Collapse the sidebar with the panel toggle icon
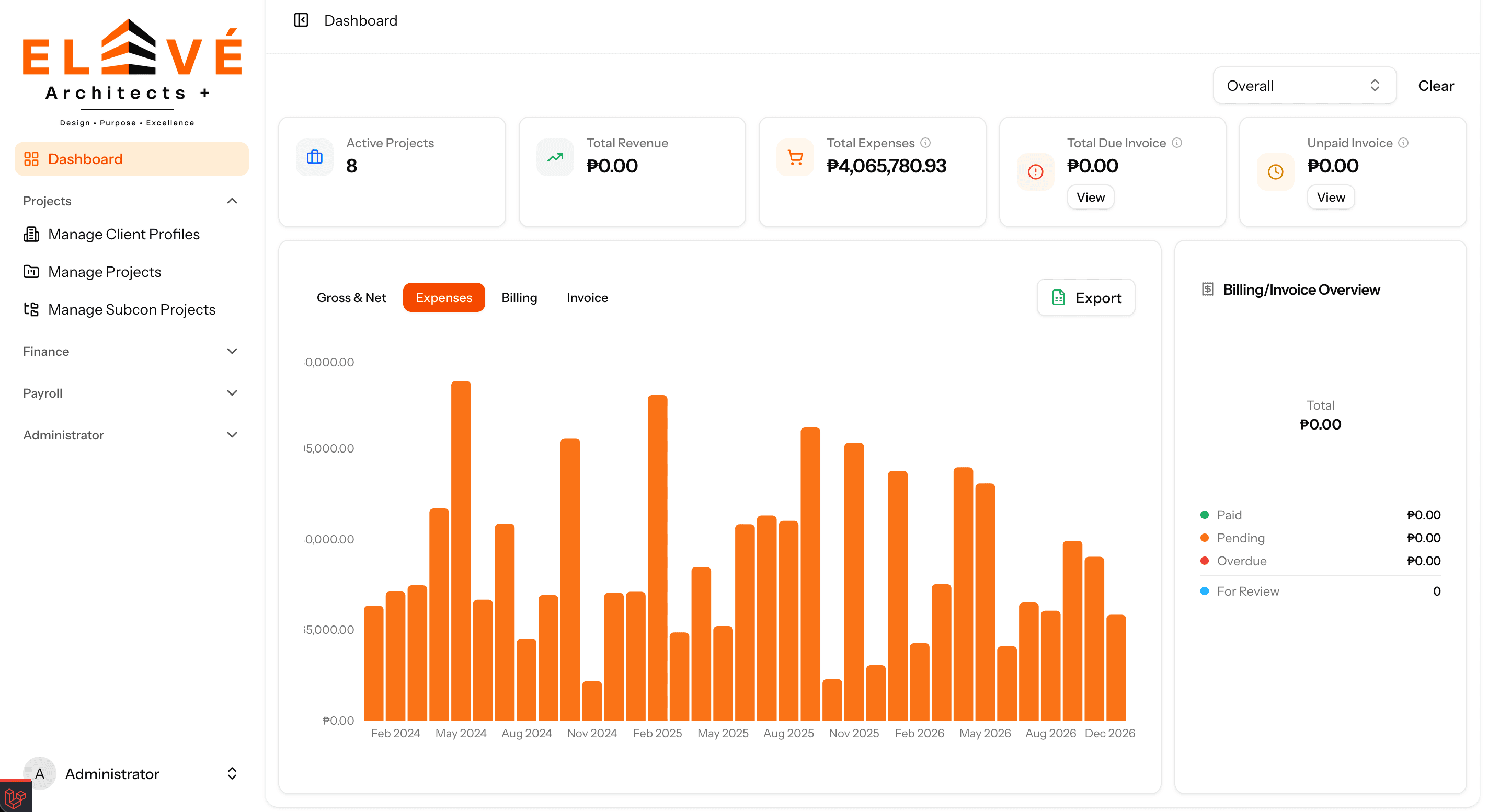Viewport: 1488px width, 812px height. (x=301, y=21)
